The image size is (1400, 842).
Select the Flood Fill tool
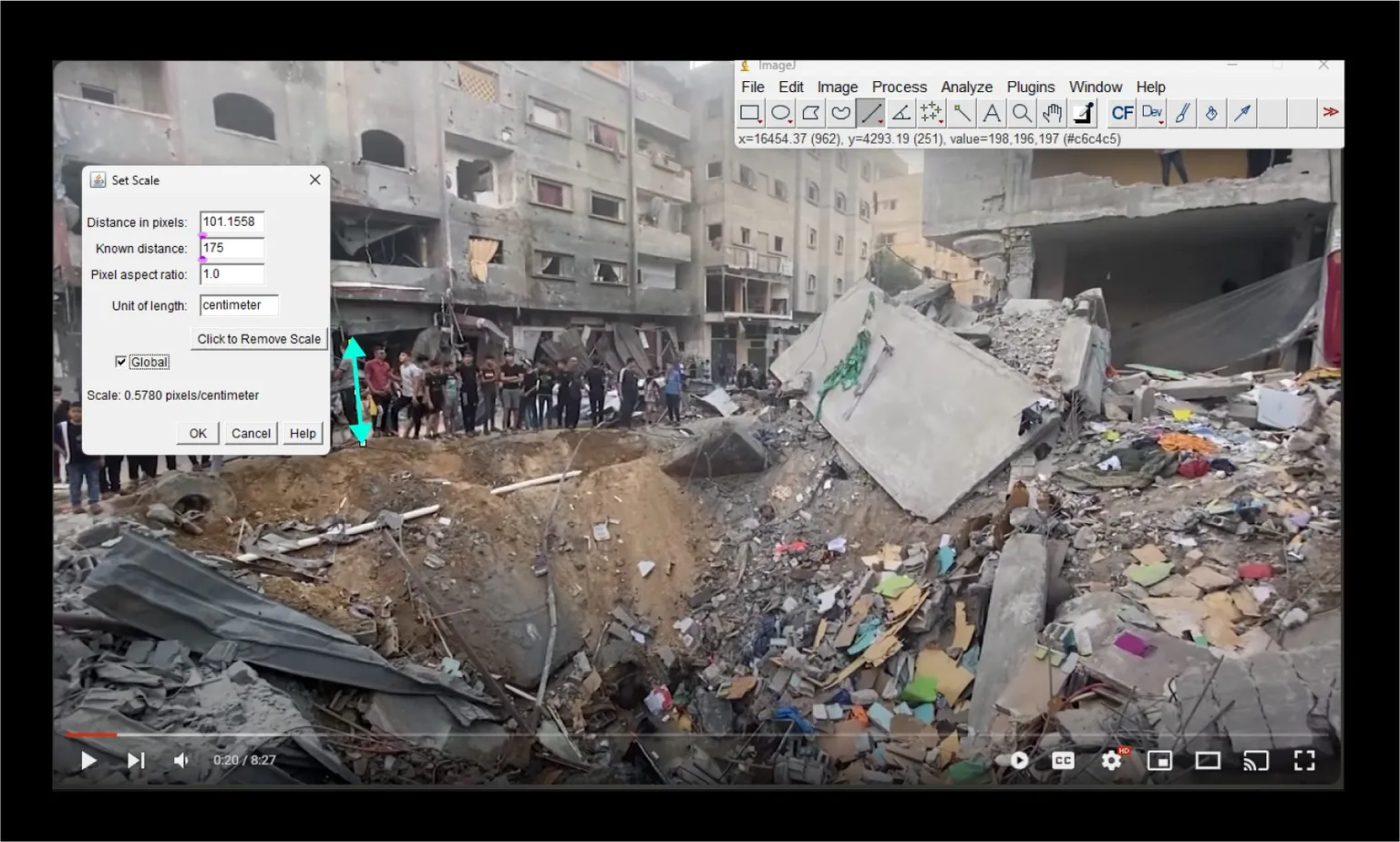(x=1211, y=113)
